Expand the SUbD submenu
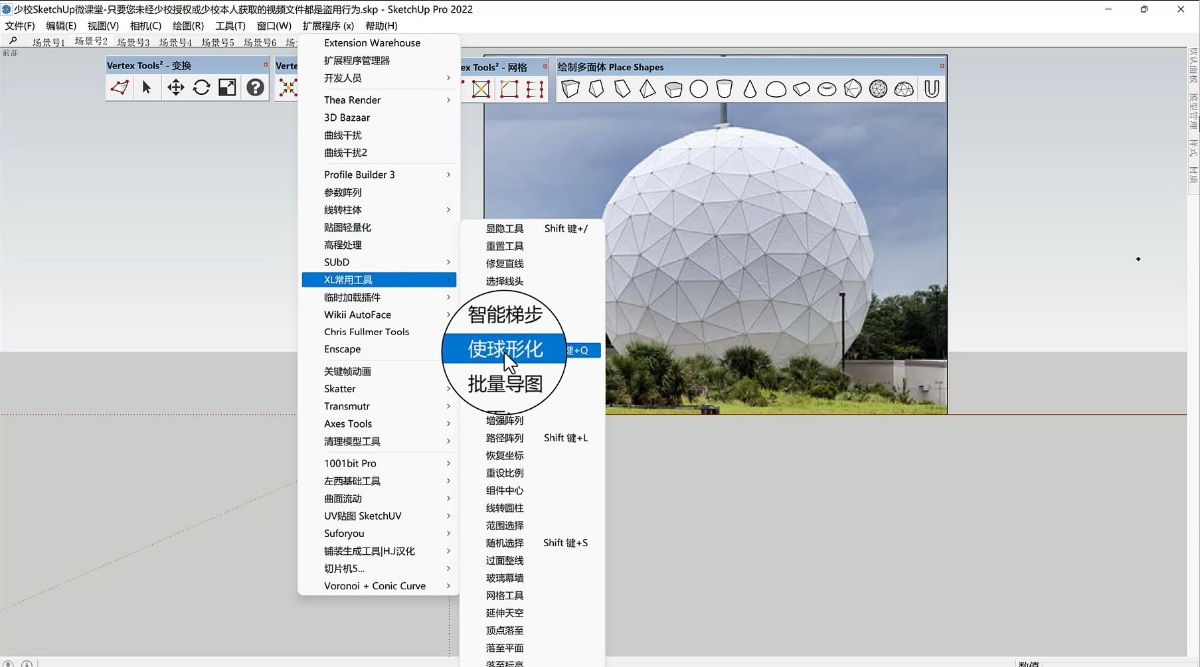 tap(379, 262)
